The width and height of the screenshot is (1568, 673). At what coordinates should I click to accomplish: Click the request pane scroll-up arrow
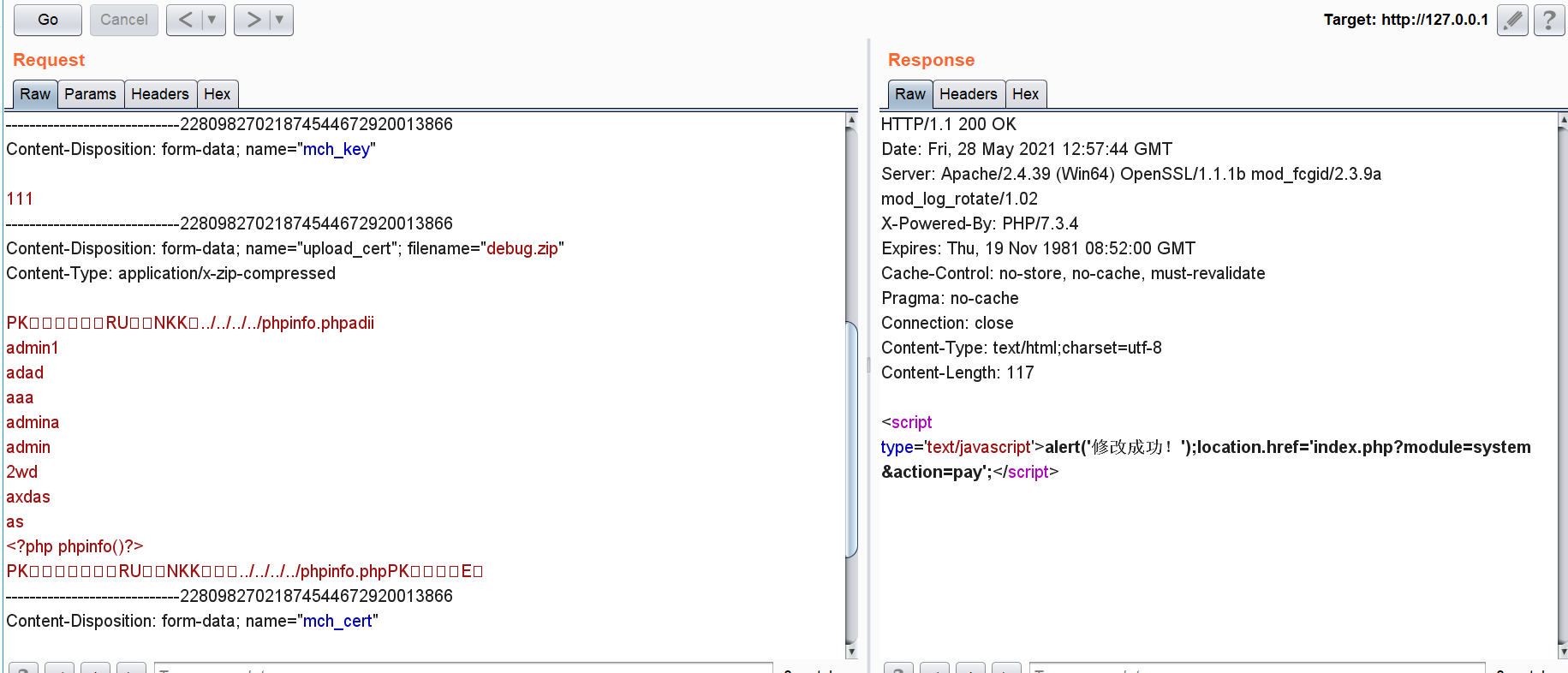click(851, 120)
